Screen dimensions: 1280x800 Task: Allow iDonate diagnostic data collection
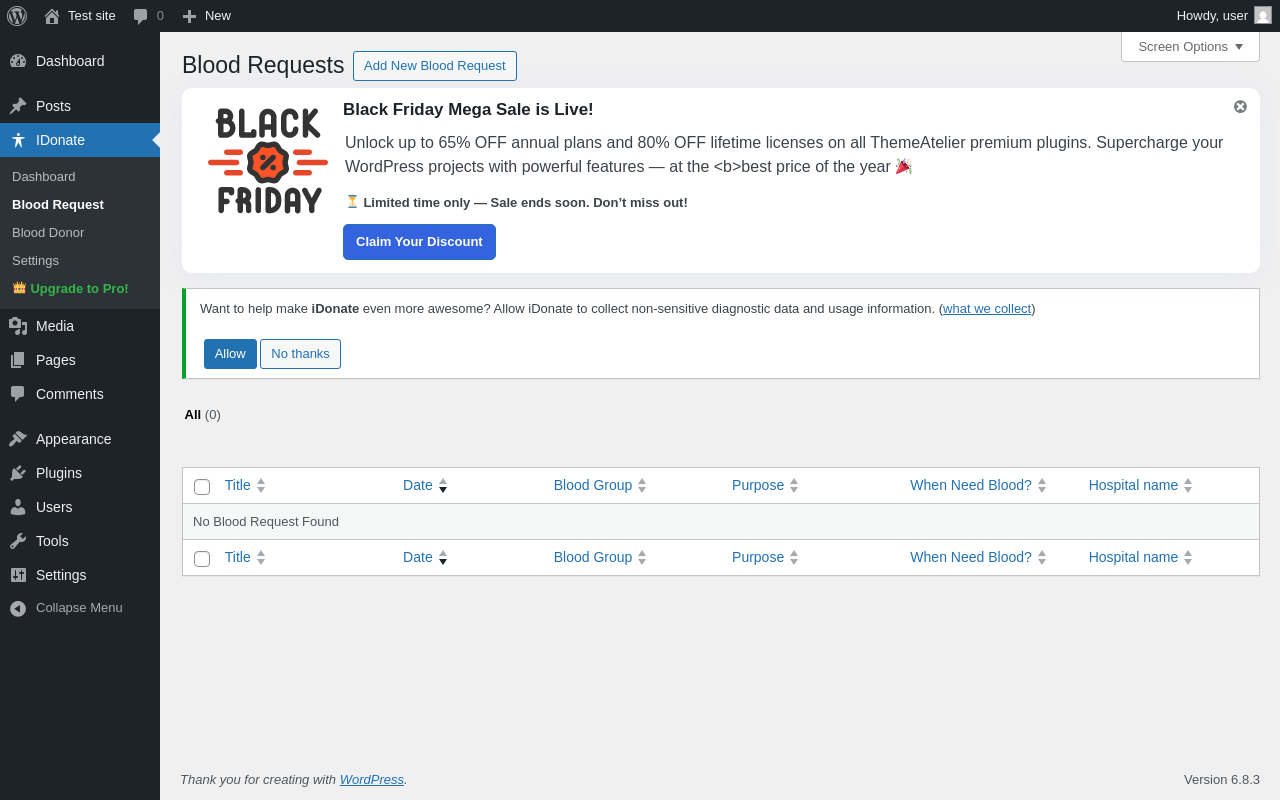click(x=230, y=354)
